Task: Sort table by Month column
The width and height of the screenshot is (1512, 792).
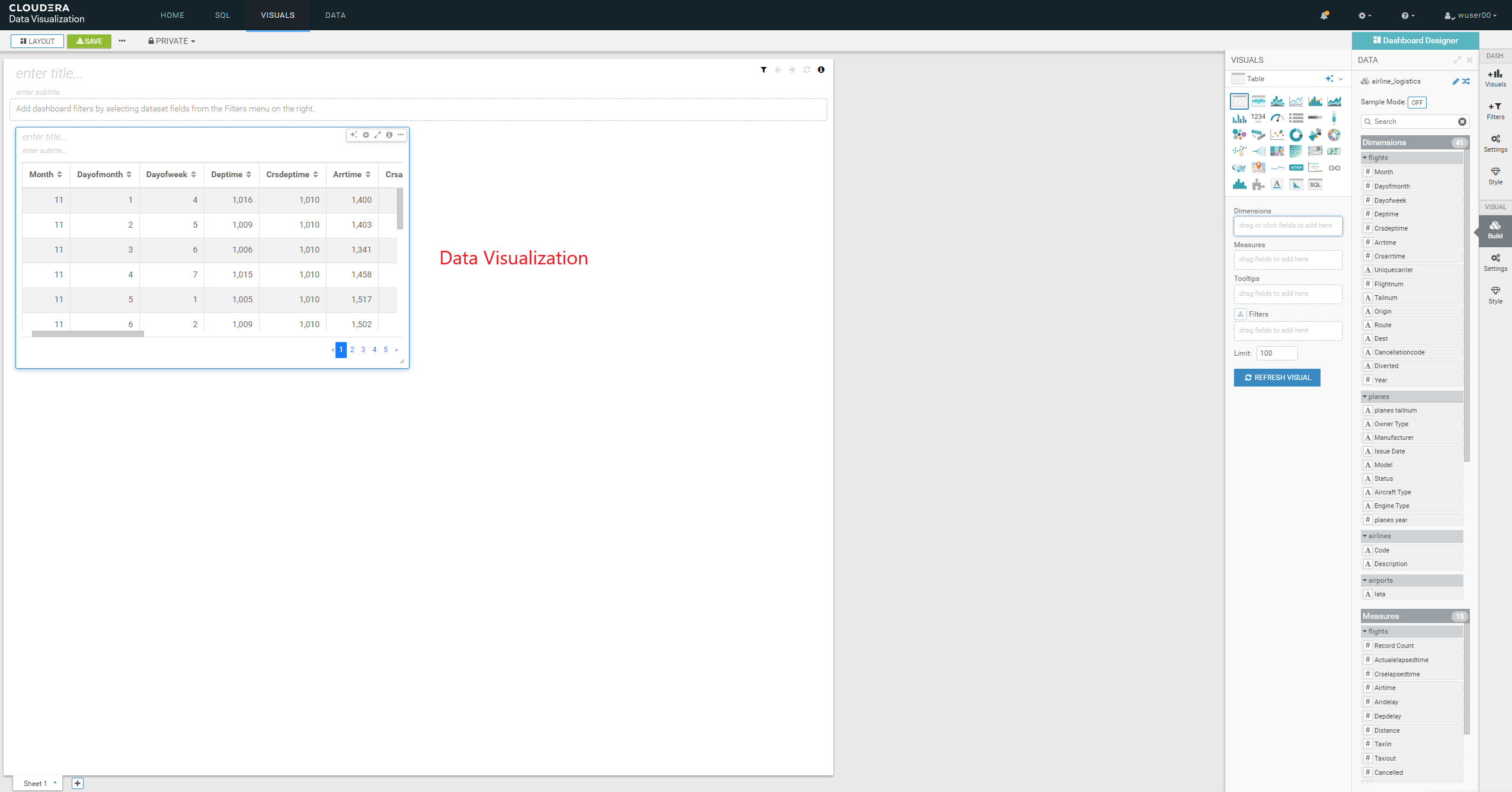Action: tap(59, 174)
